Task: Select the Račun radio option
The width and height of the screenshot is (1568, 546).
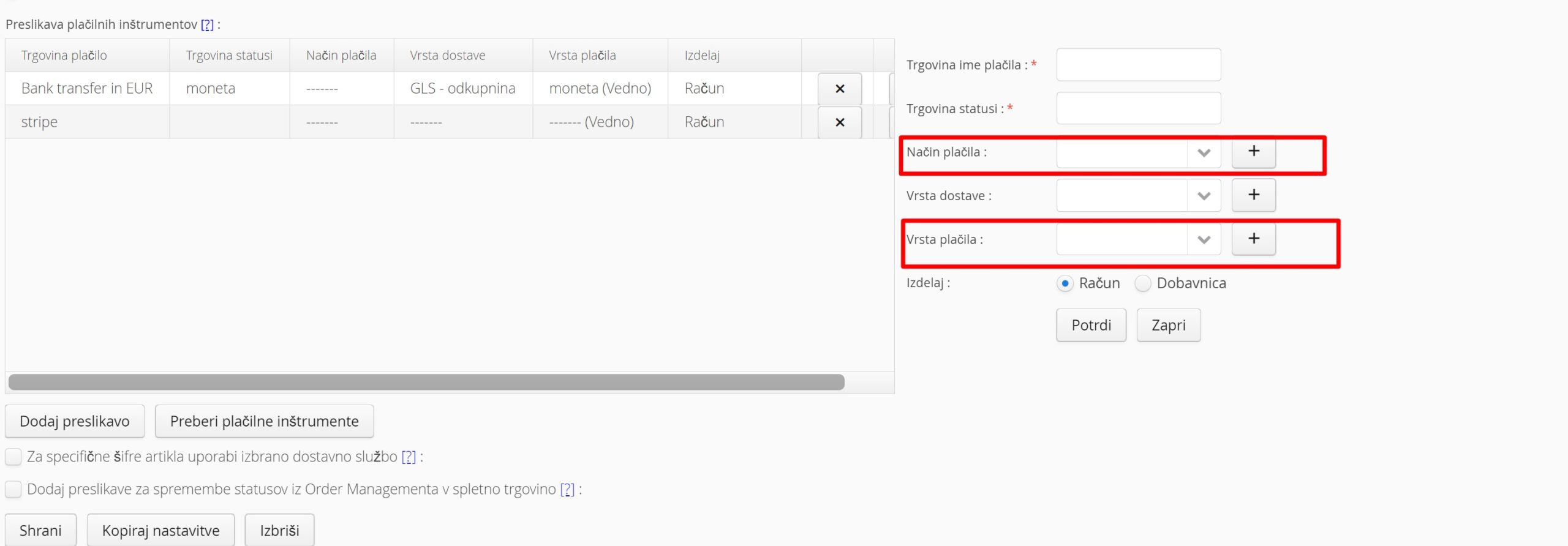Action: pyautogui.click(x=1065, y=283)
